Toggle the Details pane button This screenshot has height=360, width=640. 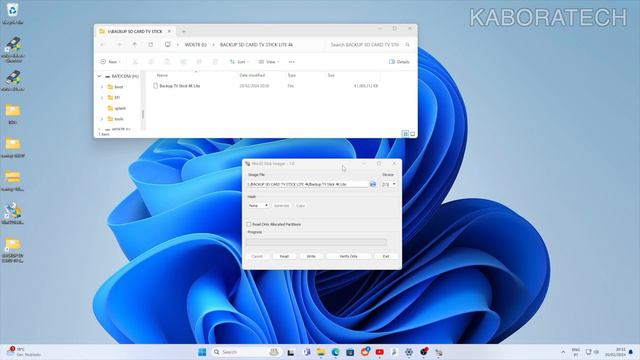[x=399, y=62]
